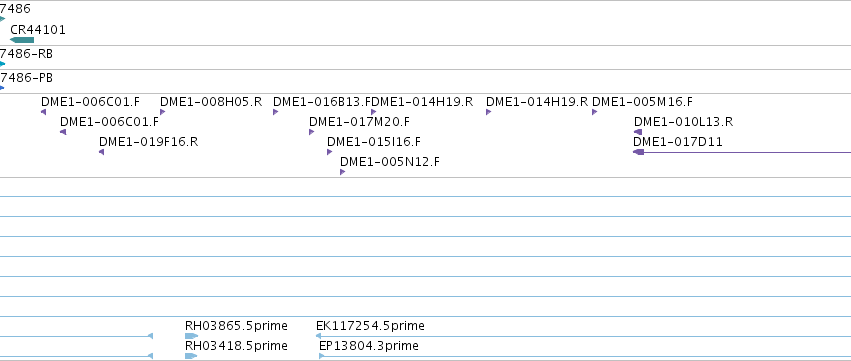Viewport: 851px width, 361px height.
Task: Click the DME1-017M20.F arrow marker
Action: [312, 132]
